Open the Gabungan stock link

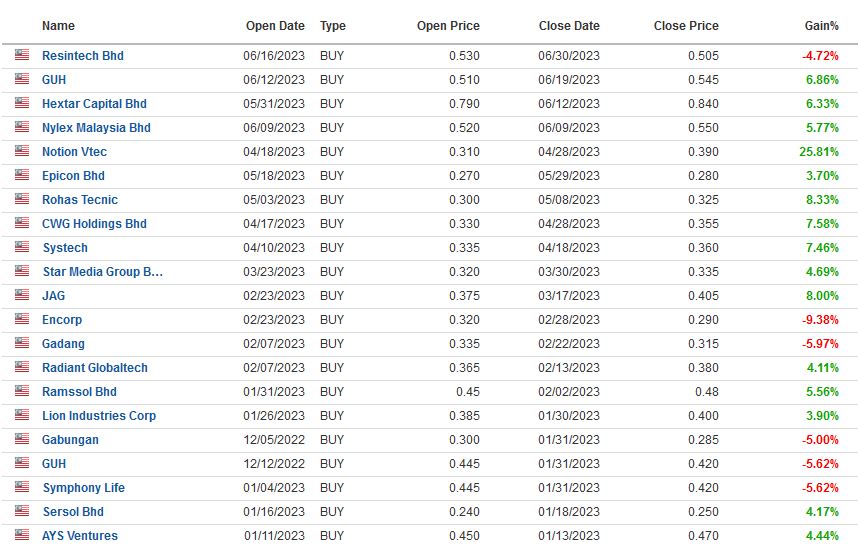click(70, 440)
